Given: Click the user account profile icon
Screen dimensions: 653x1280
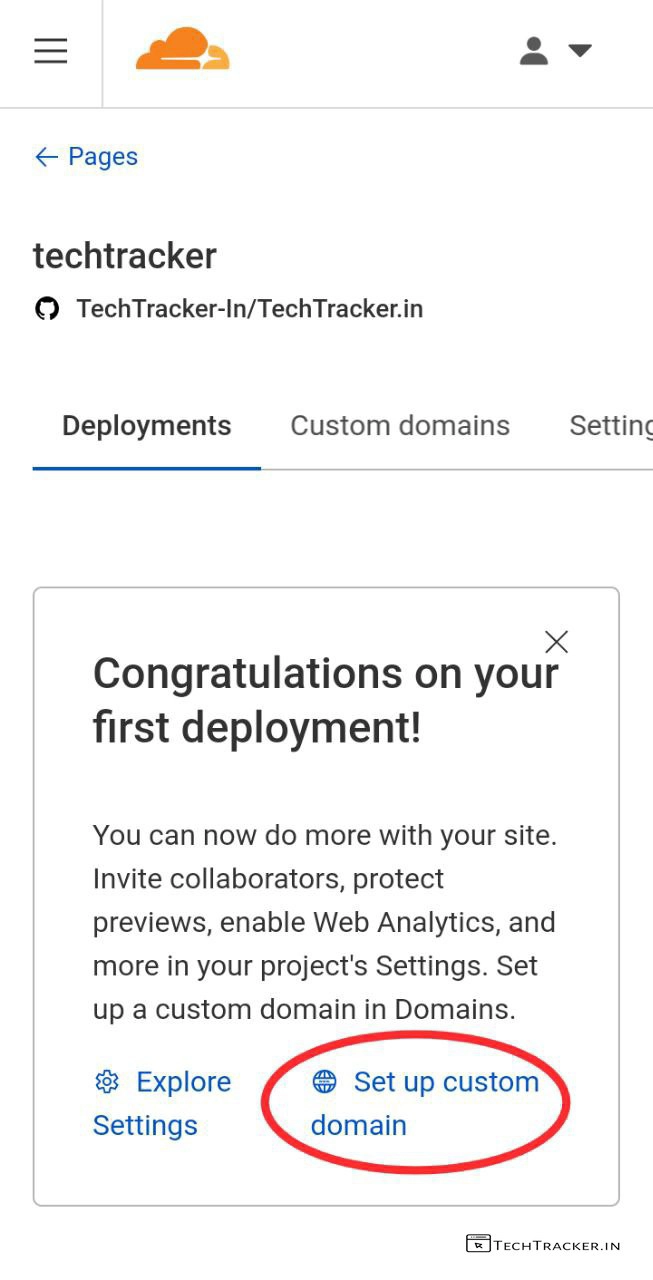Looking at the screenshot, I should click(x=534, y=51).
